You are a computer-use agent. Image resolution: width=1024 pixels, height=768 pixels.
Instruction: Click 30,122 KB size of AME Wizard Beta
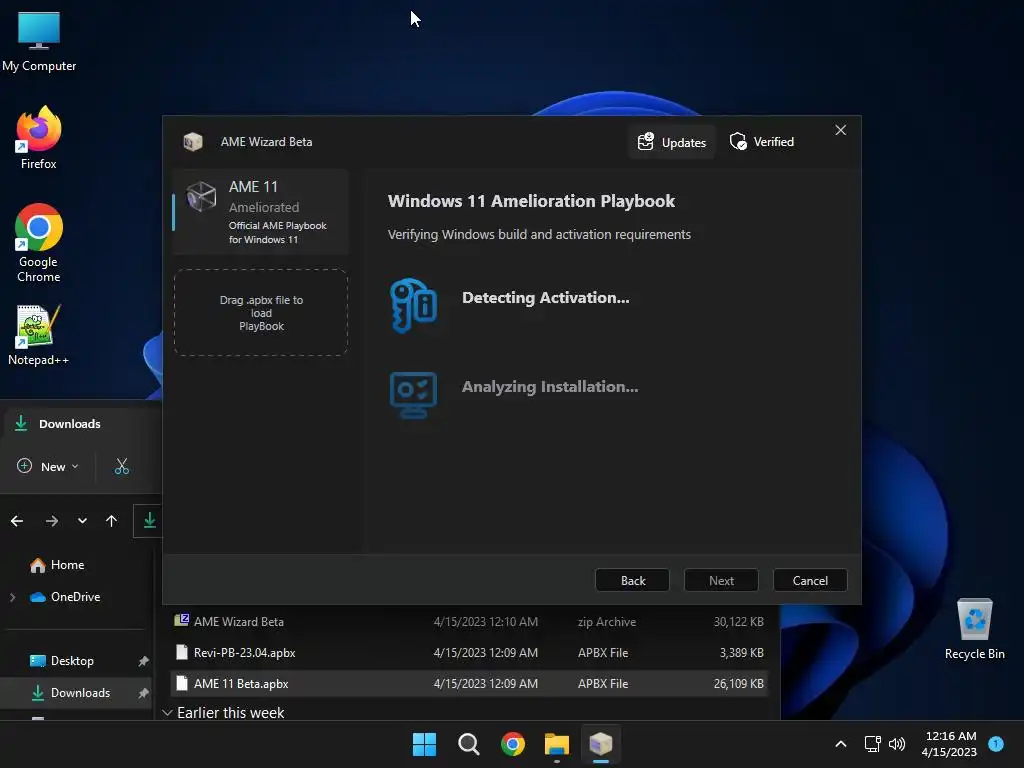tap(739, 622)
